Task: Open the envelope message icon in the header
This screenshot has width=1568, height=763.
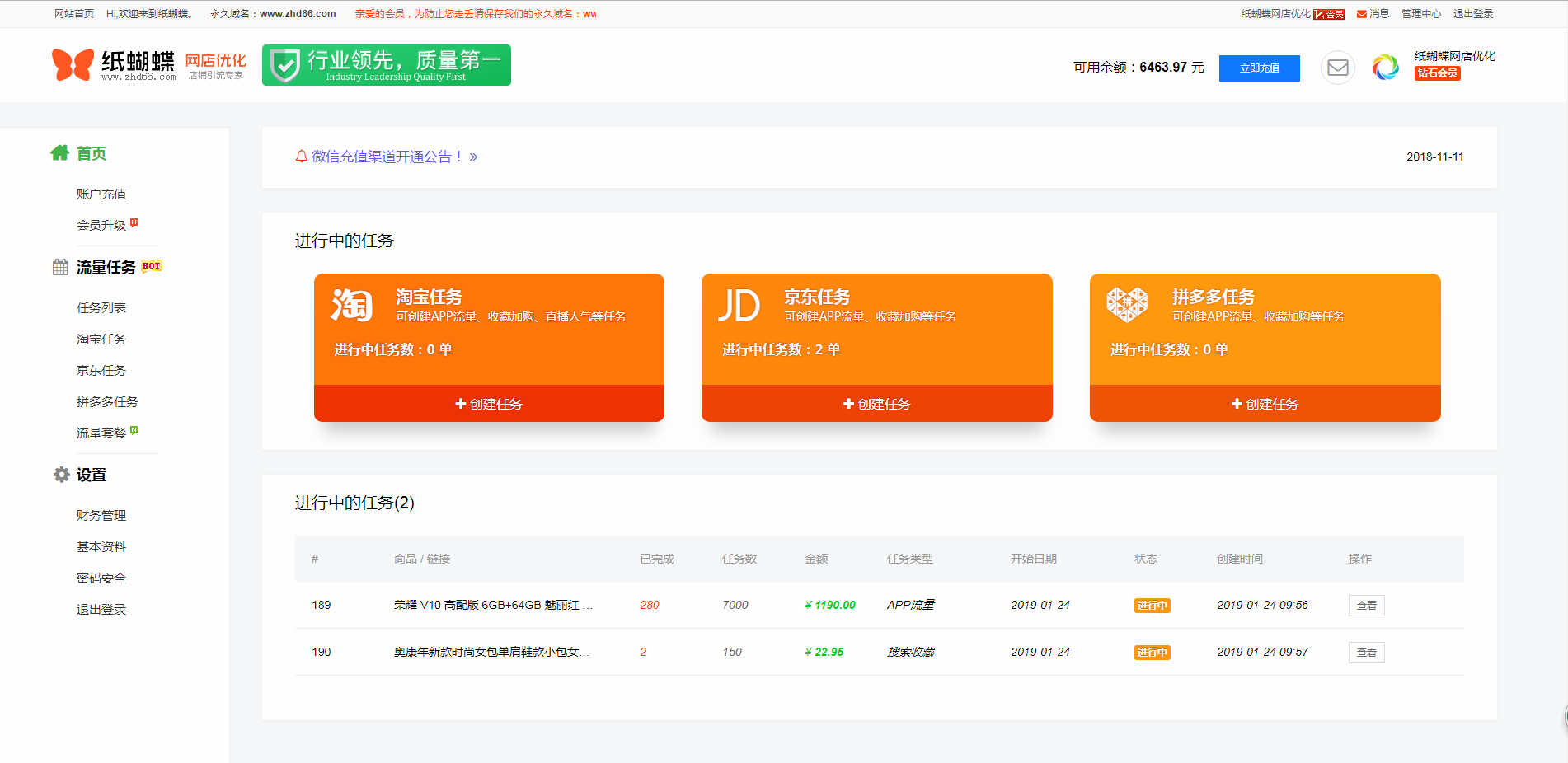Action: pyautogui.click(x=1338, y=68)
